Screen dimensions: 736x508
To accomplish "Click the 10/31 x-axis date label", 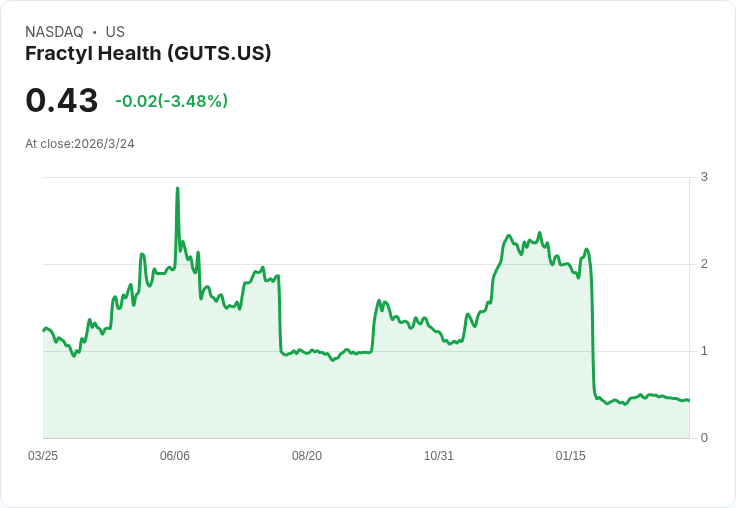I will [438, 456].
